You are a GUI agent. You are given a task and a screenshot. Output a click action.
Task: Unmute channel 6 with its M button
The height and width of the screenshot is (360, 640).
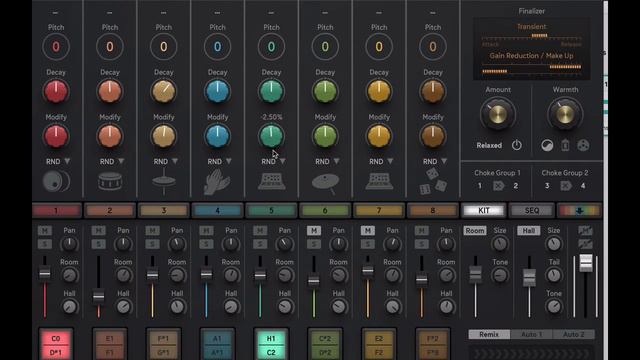coord(313,231)
